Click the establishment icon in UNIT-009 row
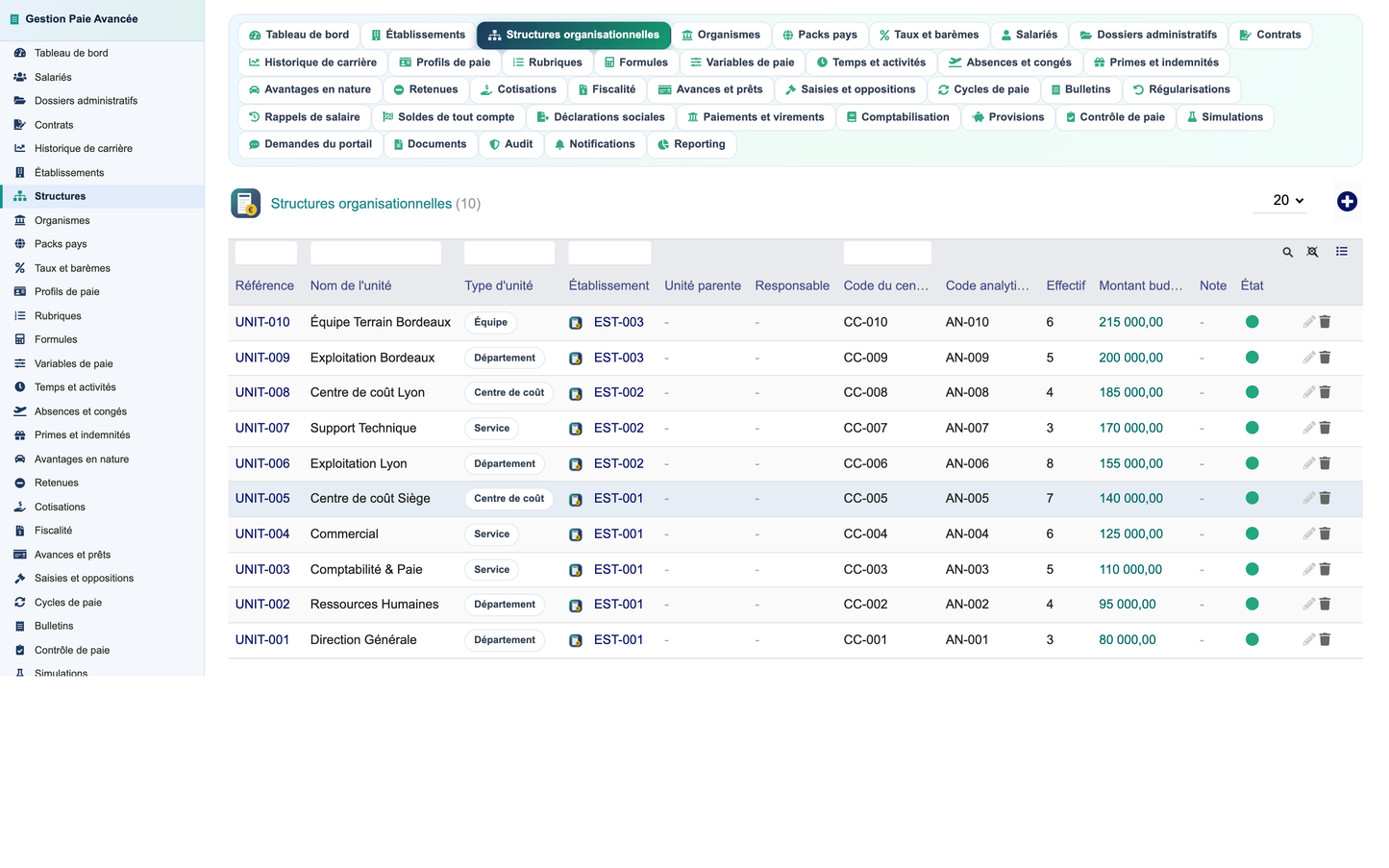Screen dimensions: 1389x868 [575, 359]
